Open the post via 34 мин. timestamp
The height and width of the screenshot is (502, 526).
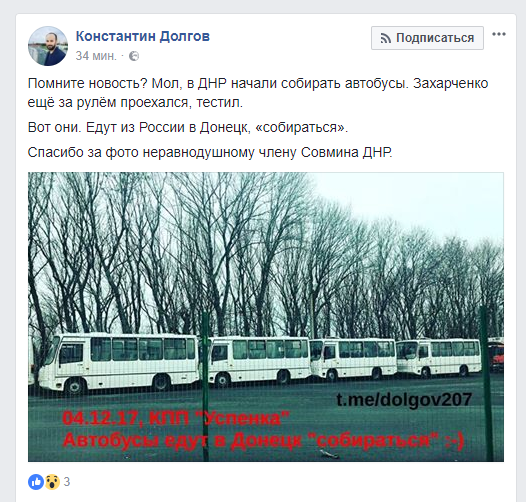96,56
